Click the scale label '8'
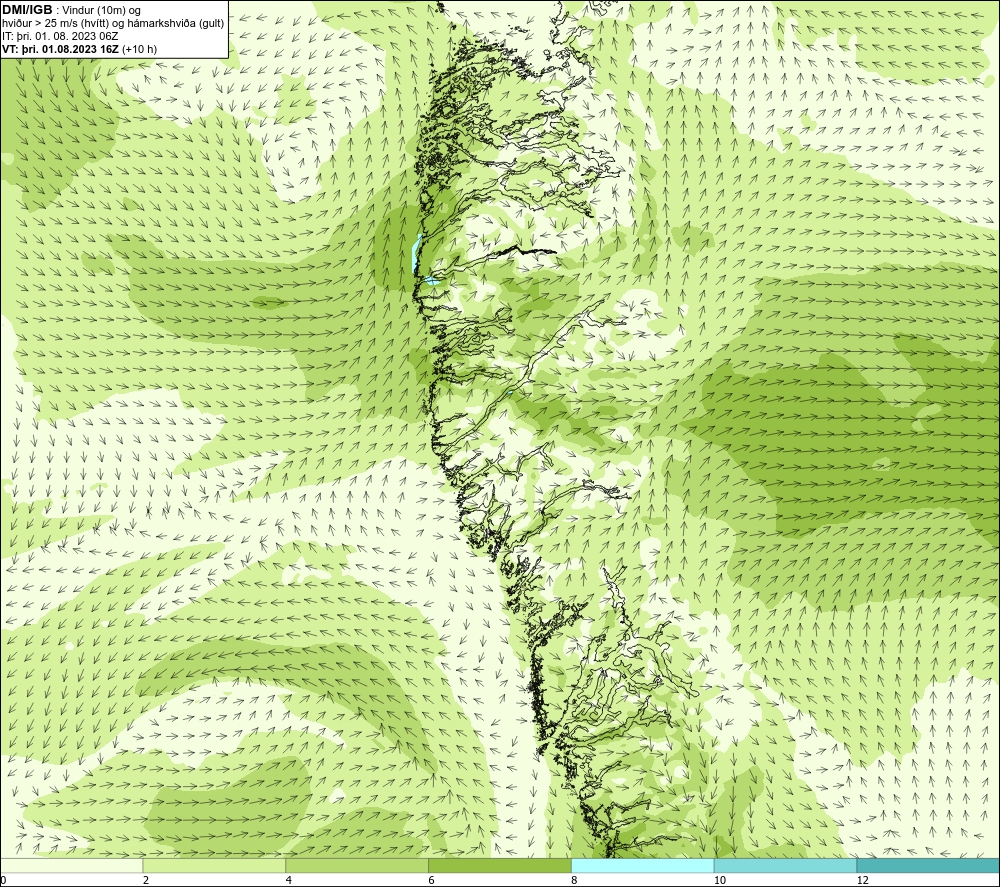The height and width of the screenshot is (887, 1000). click(x=575, y=881)
